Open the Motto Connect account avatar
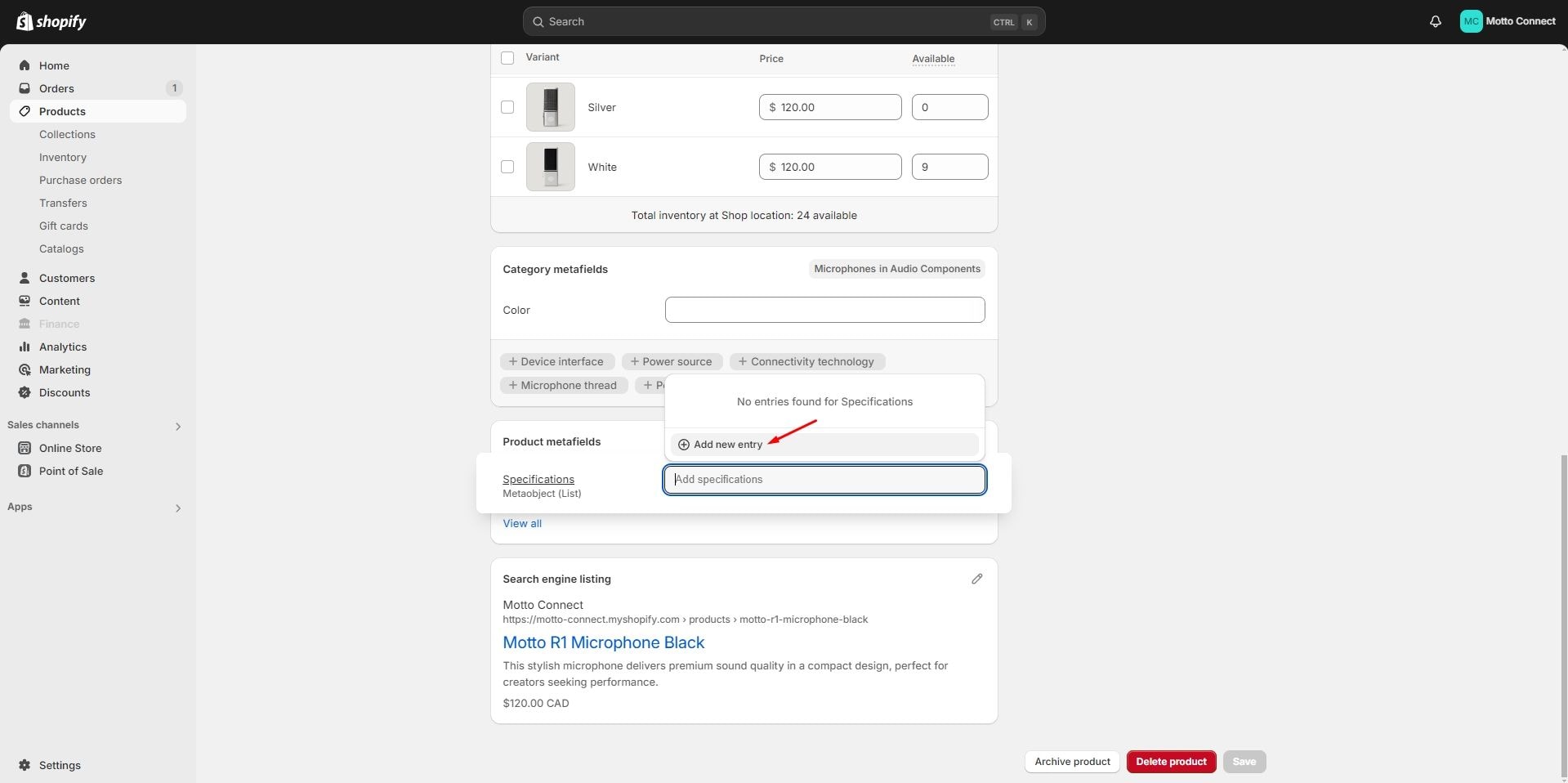The width and height of the screenshot is (1568, 783). pos(1471,21)
